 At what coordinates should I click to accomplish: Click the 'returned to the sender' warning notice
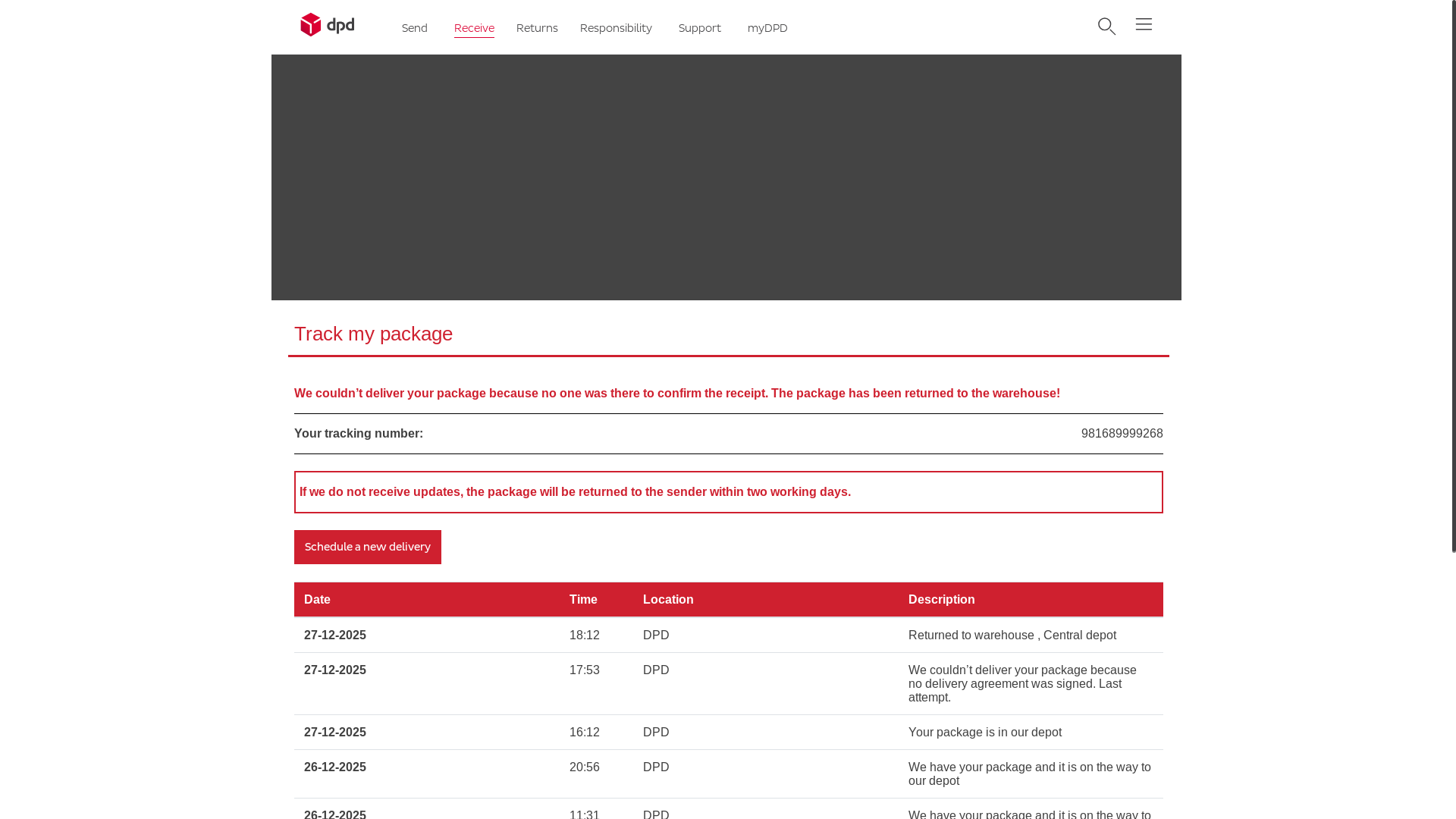click(x=729, y=492)
